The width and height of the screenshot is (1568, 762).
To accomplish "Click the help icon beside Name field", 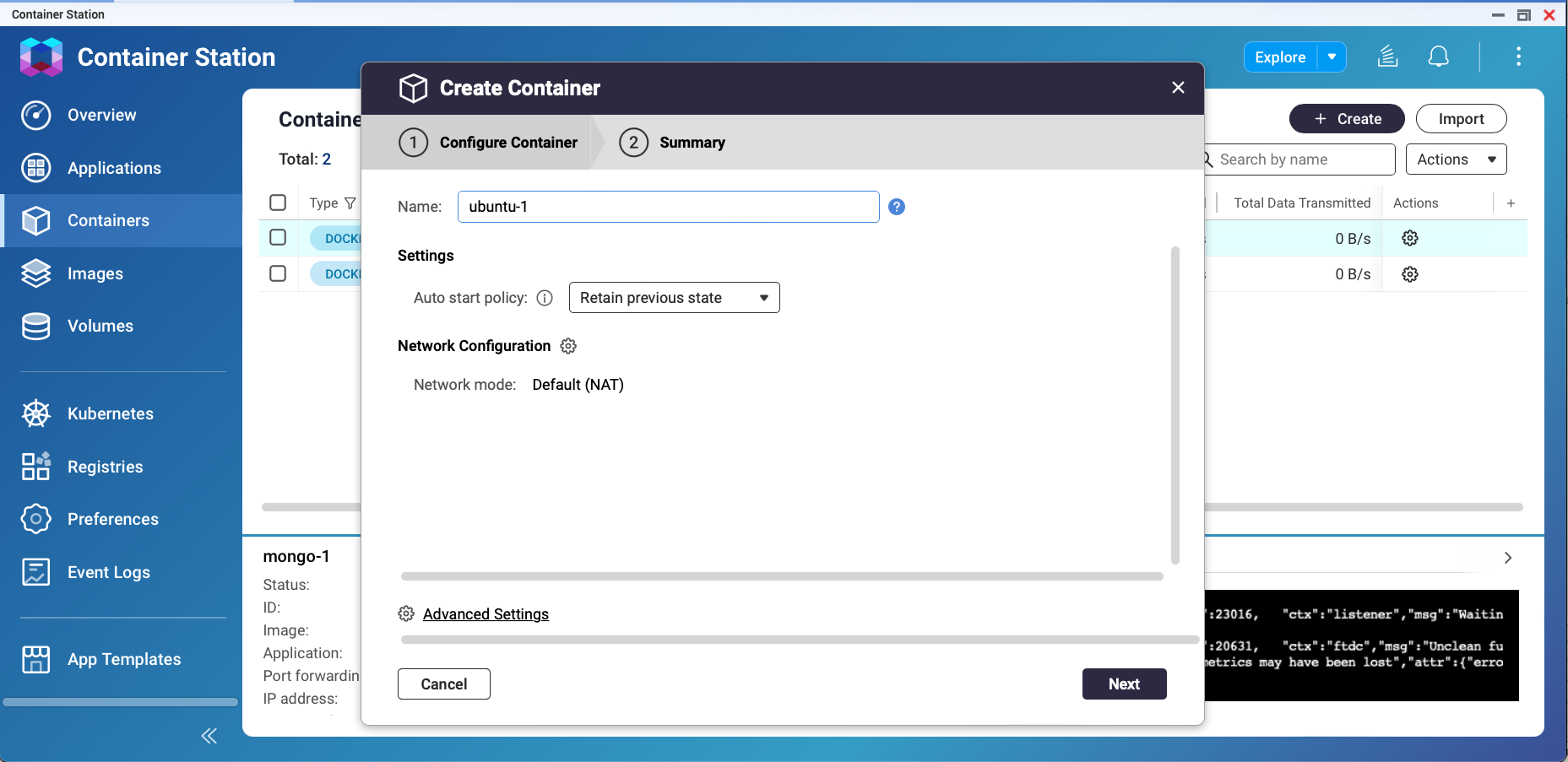I will tap(897, 207).
